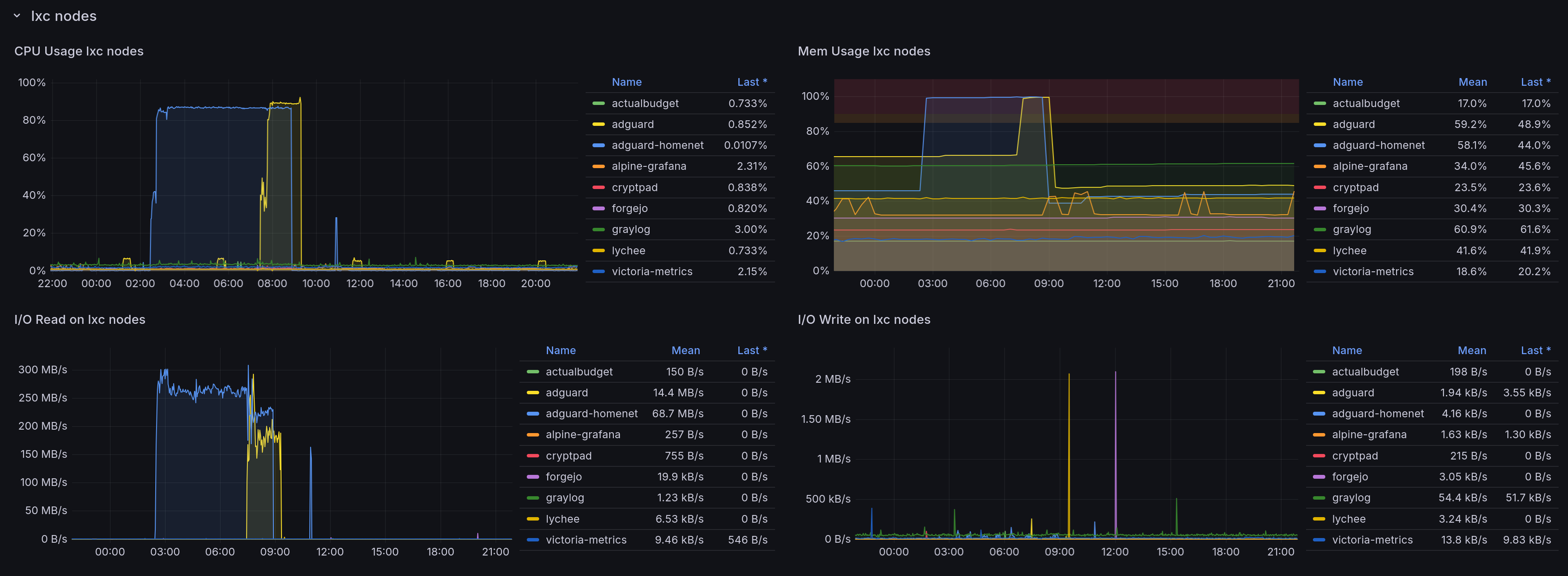
Task: Toggle the graylog series in the Mem Usage legend
Action: pyautogui.click(x=1351, y=230)
